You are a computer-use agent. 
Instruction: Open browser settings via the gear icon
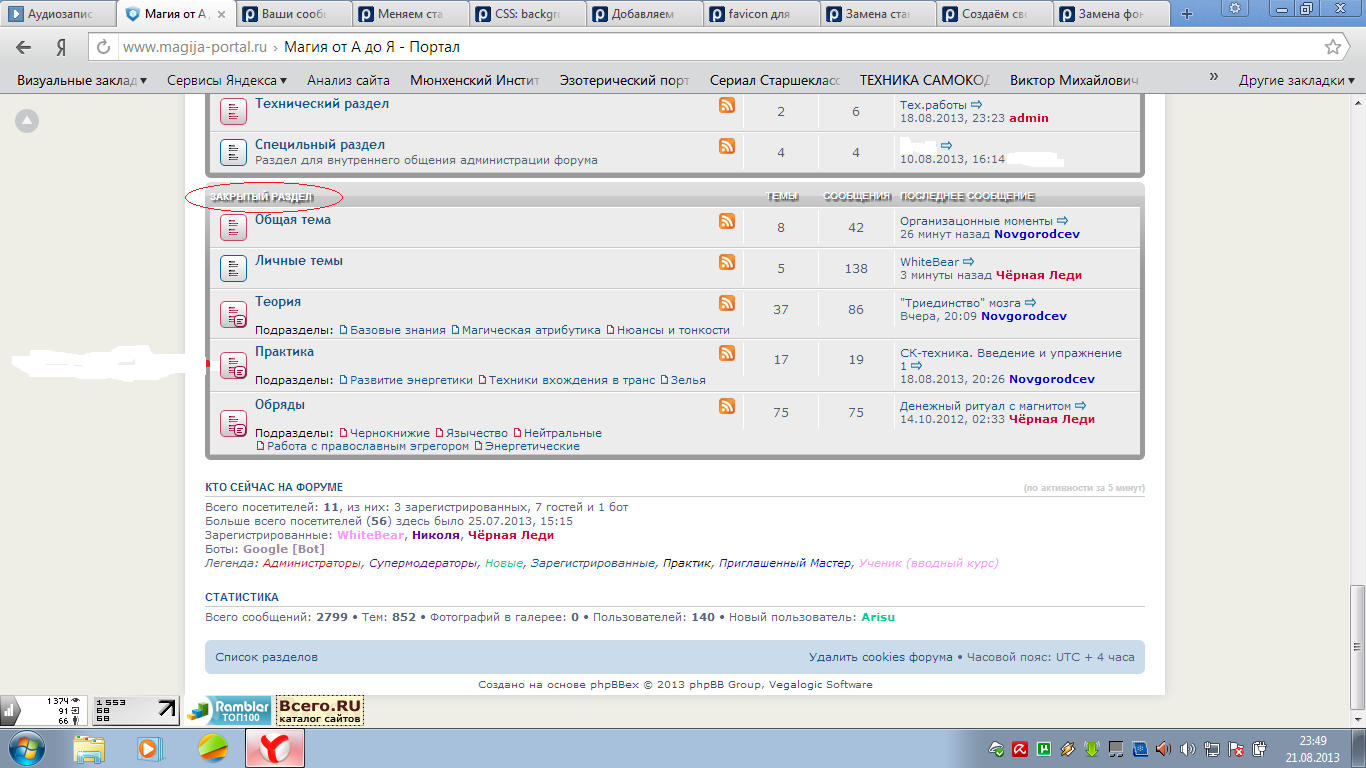pyautogui.click(x=1235, y=9)
